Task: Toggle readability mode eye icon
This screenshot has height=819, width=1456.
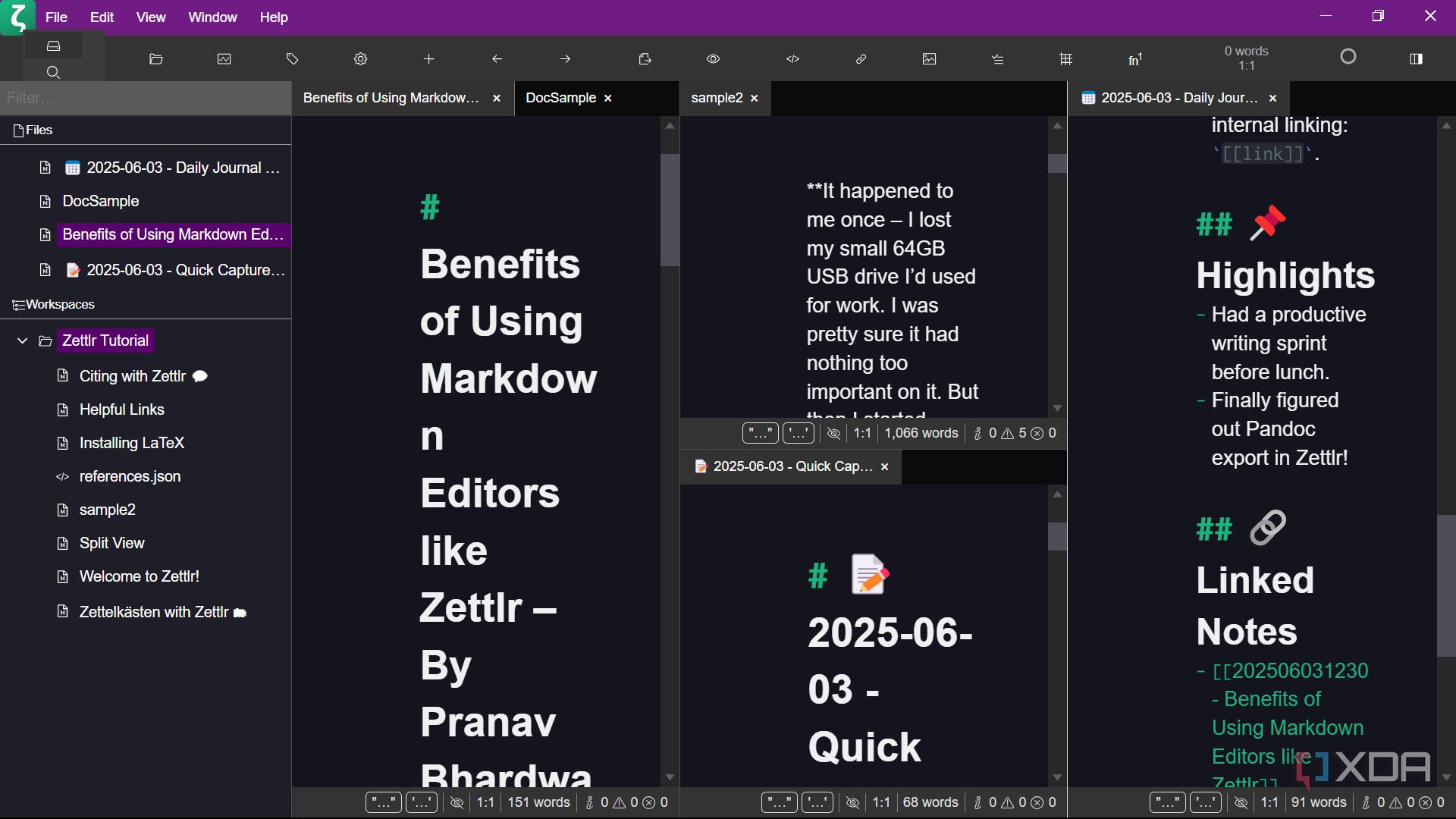Action: pos(714,59)
